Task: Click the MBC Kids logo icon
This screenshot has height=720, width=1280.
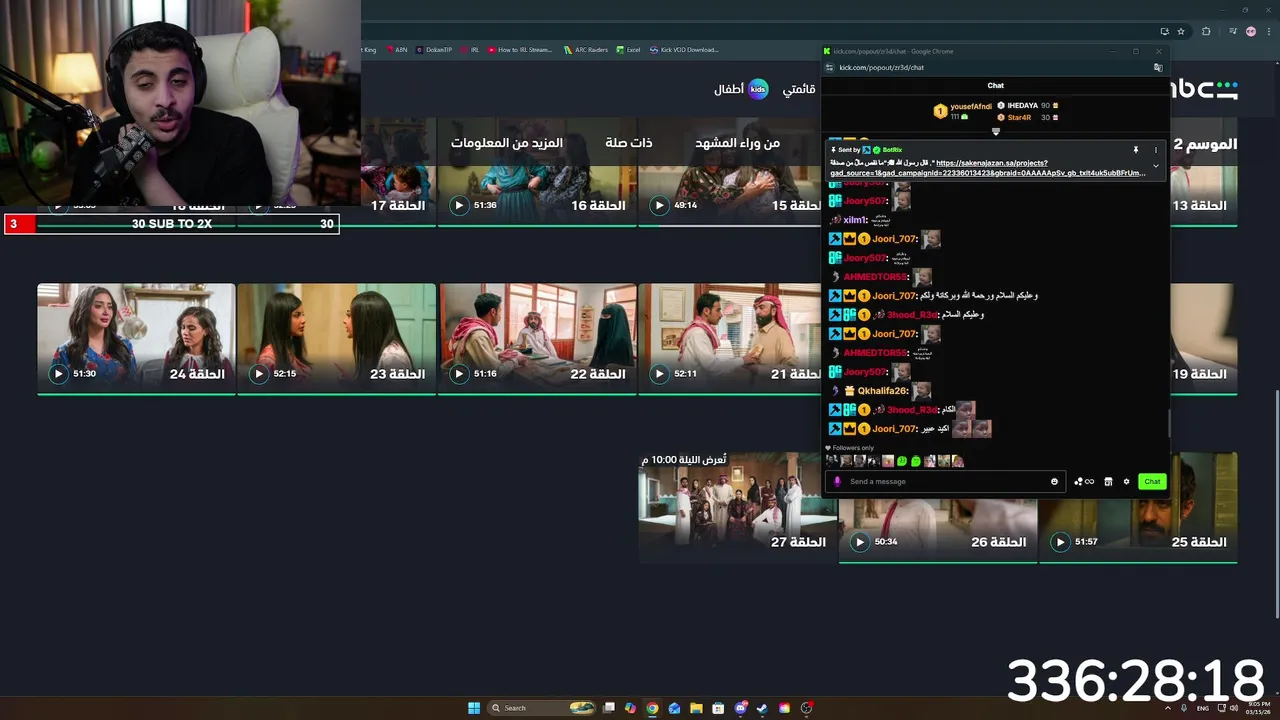Action: click(758, 89)
